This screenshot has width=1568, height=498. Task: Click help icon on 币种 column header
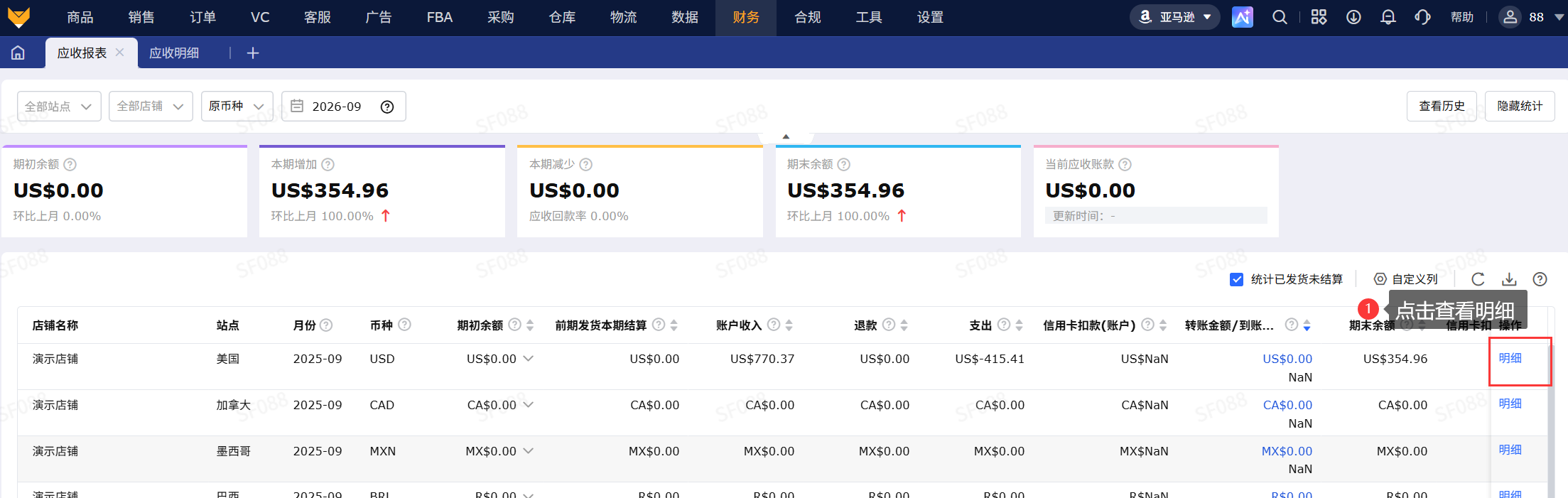point(404,325)
